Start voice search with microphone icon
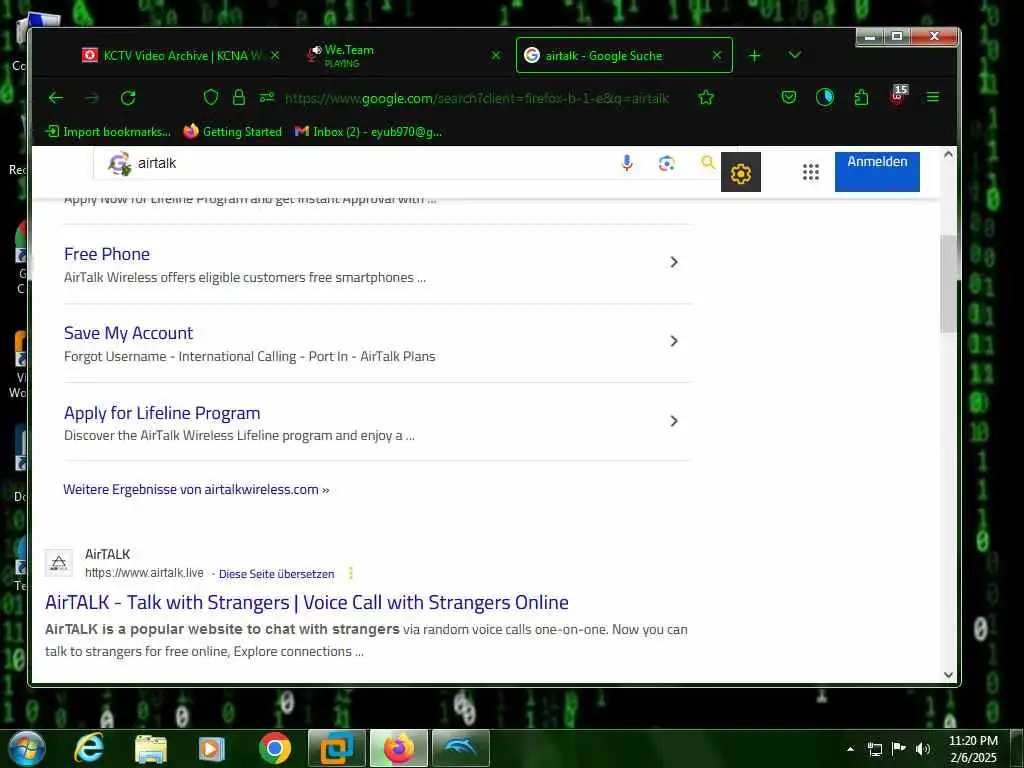 [x=627, y=163]
